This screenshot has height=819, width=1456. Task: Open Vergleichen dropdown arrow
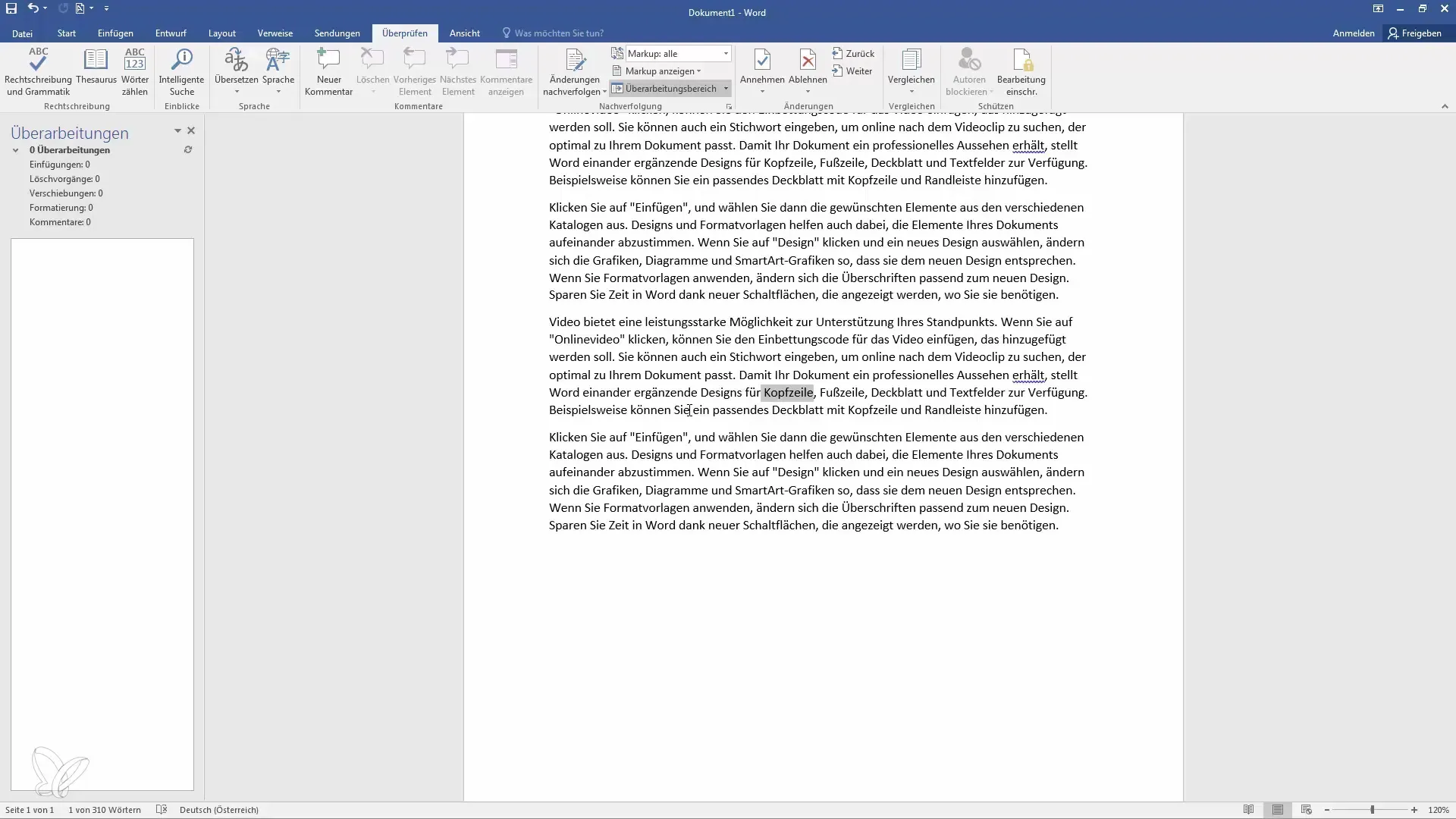coord(912,93)
